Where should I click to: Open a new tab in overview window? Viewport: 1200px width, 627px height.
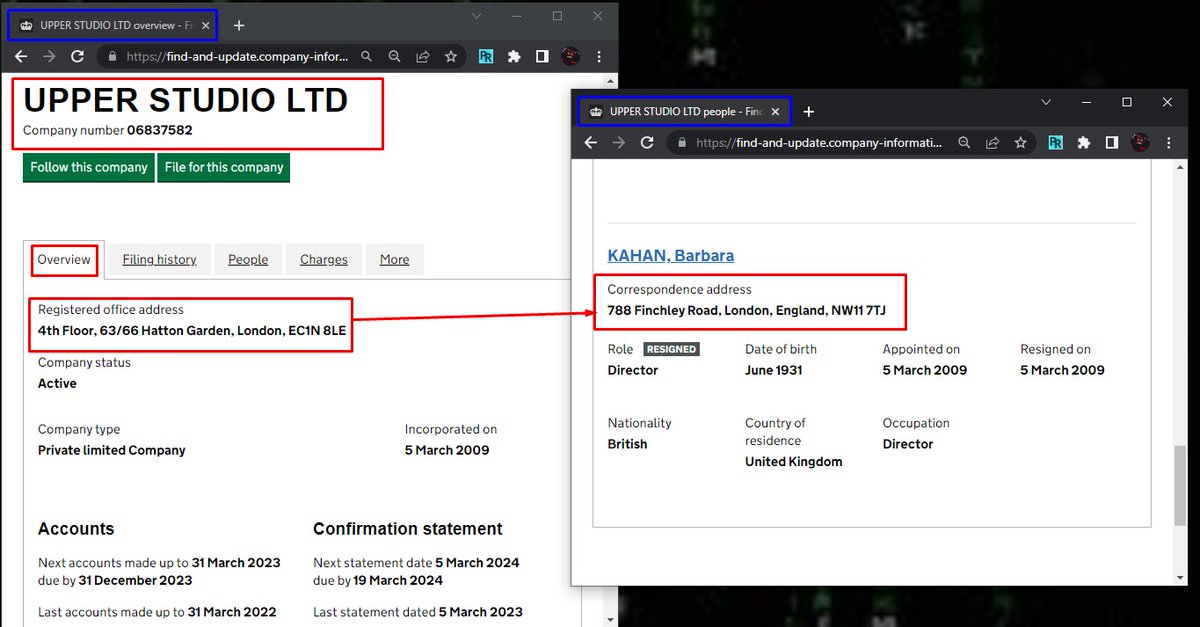[239, 25]
